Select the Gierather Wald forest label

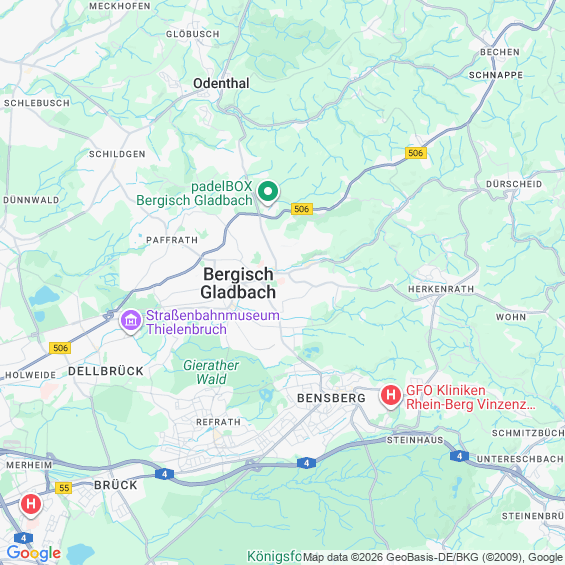coord(211,372)
